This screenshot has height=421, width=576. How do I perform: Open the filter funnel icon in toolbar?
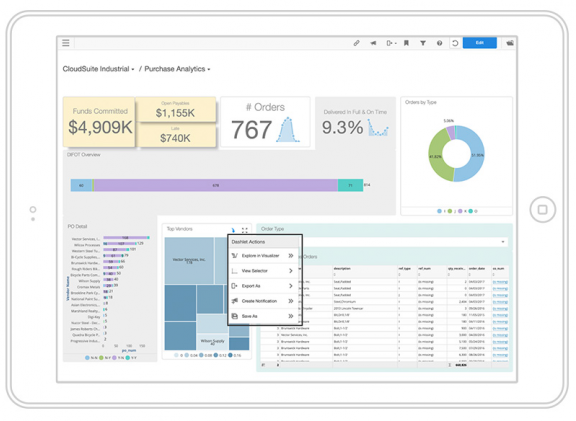click(423, 43)
